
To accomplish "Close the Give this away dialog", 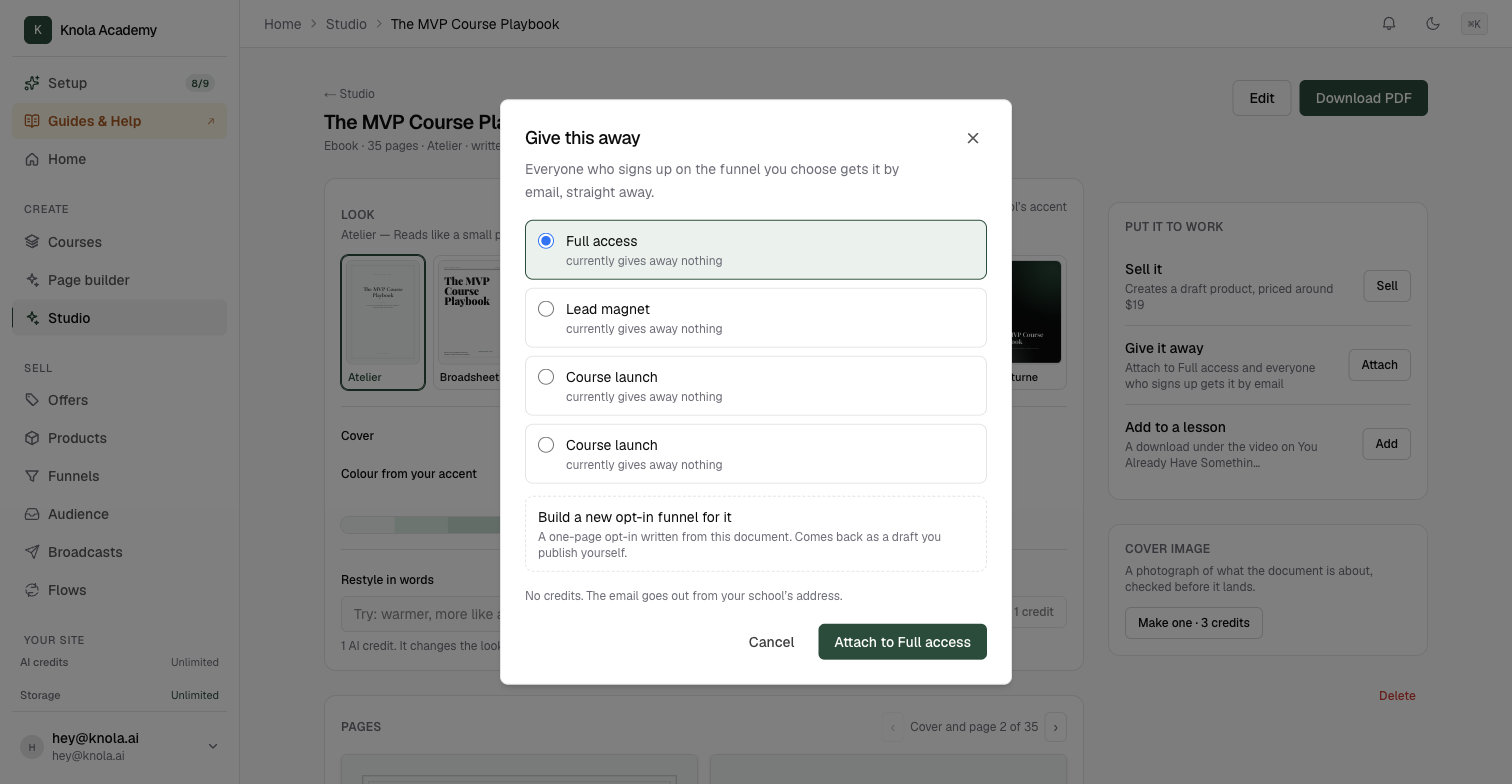I will click(x=973, y=138).
